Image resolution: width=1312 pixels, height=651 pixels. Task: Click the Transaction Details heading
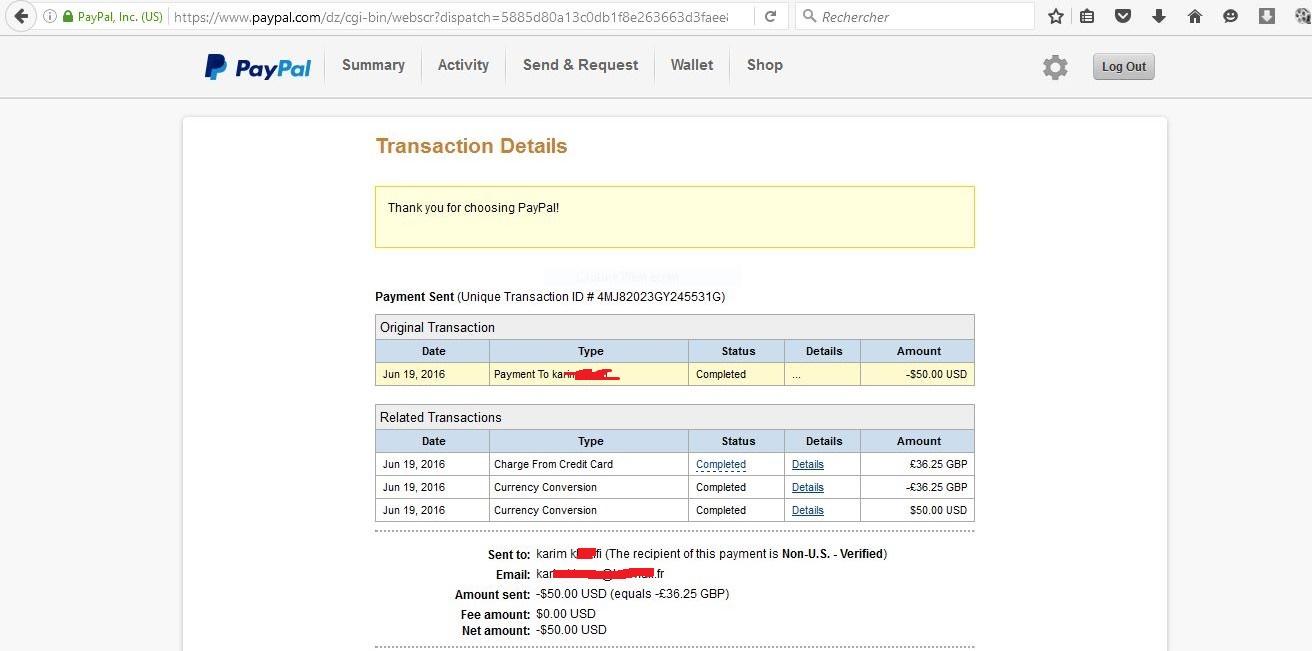pyautogui.click(x=471, y=146)
